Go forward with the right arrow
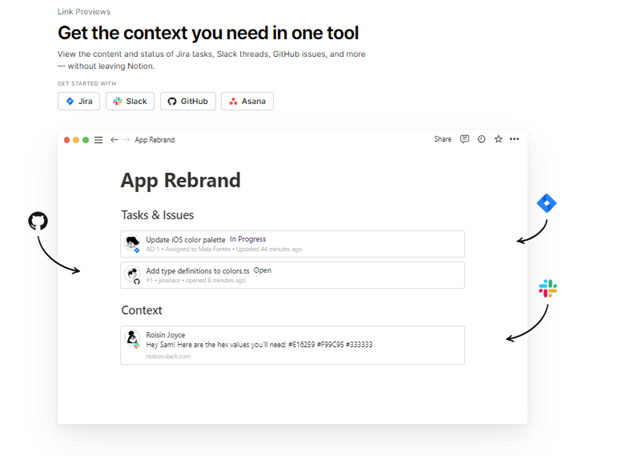 (126, 140)
